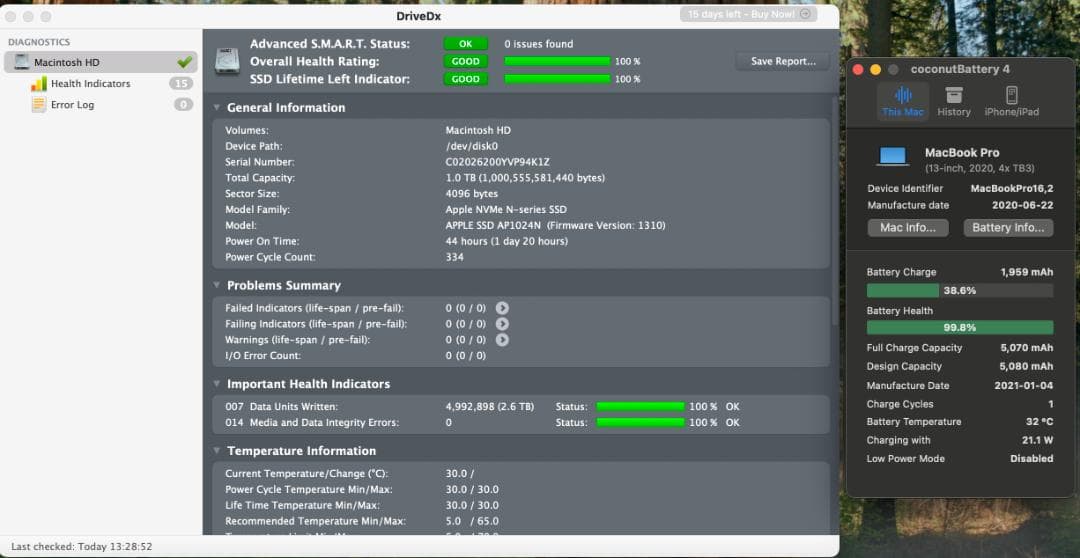Click the Battery Charge 38.6% bar

click(959, 291)
